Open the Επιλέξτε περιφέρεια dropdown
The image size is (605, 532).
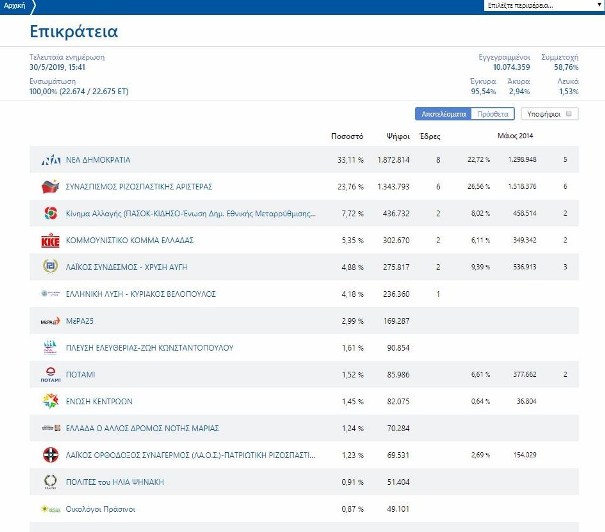click(544, 5)
